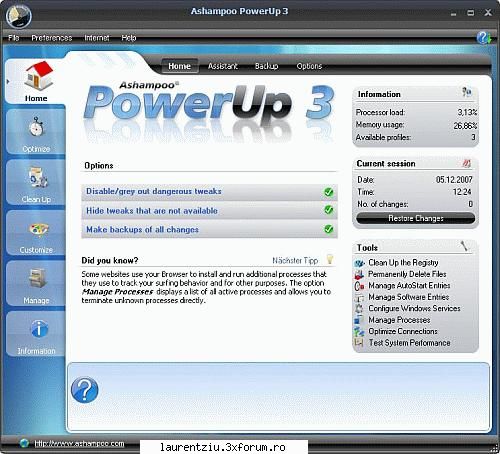
Task: Minimize the PowerUp 3 window
Action: point(453,14)
